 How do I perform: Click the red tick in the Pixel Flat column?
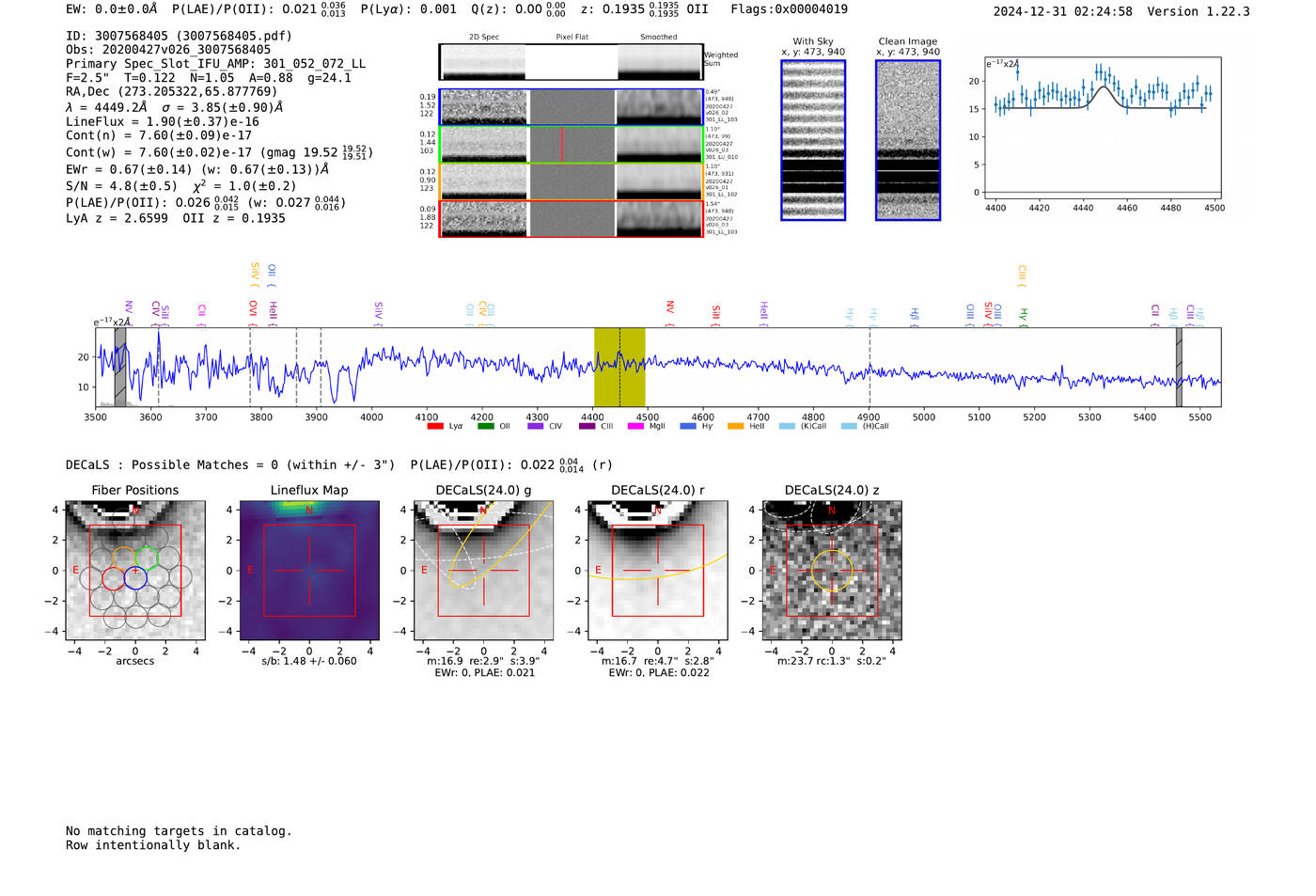pyautogui.click(x=562, y=144)
